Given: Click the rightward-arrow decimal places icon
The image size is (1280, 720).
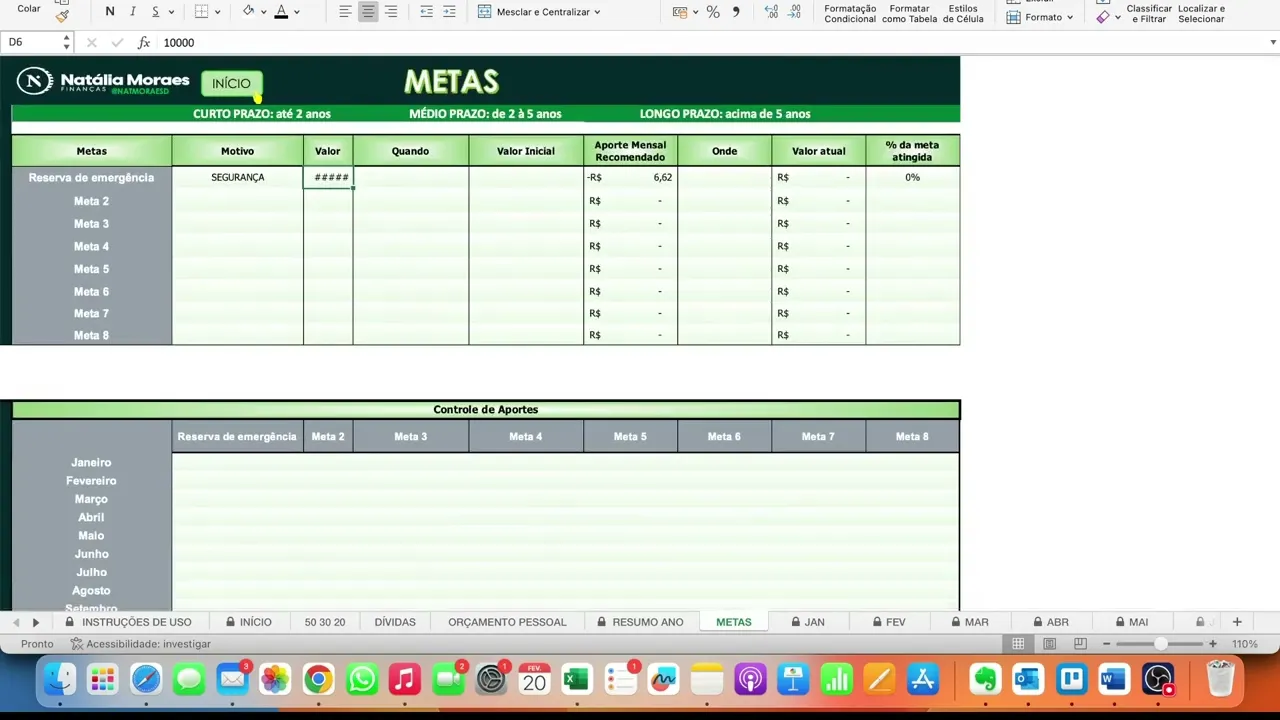Looking at the screenshot, I should pos(794,12).
